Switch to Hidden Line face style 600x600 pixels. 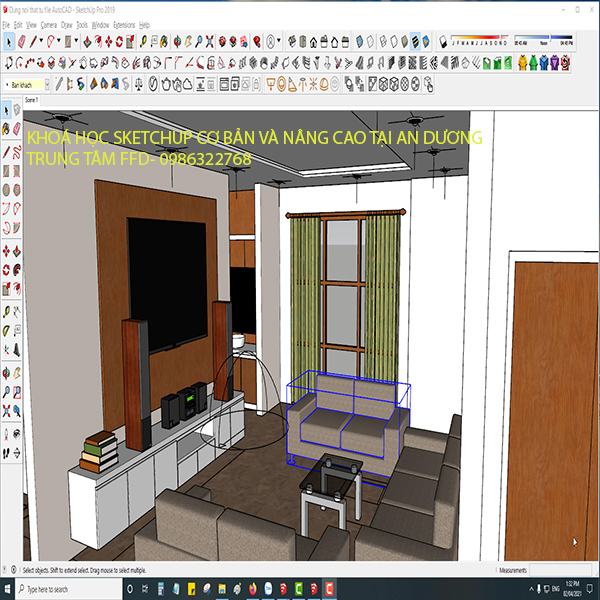394,41
